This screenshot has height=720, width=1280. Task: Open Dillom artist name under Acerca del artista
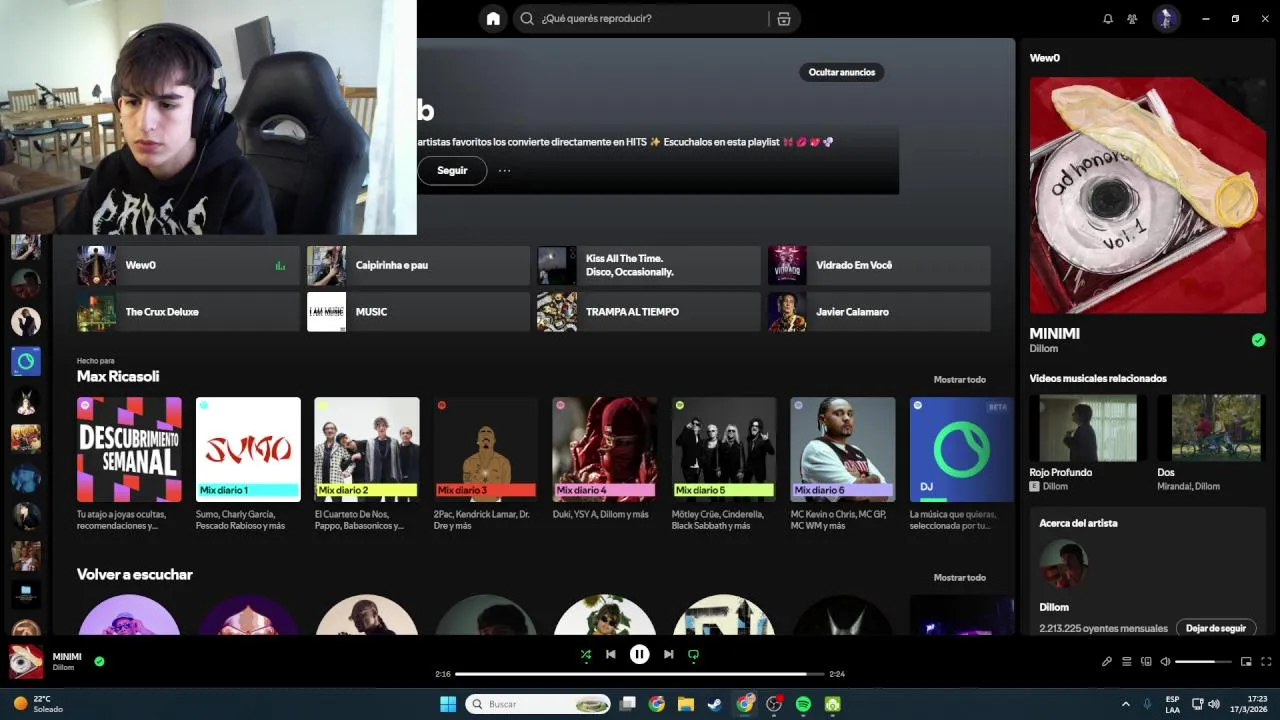point(1054,607)
